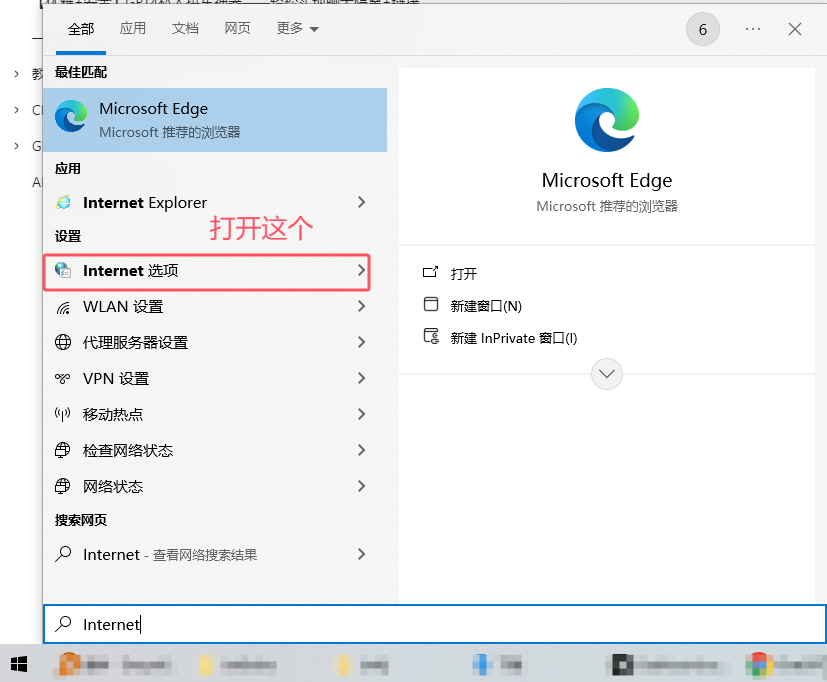Open the 更多 dropdown menu
The width and height of the screenshot is (827, 682).
tap(297, 28)
